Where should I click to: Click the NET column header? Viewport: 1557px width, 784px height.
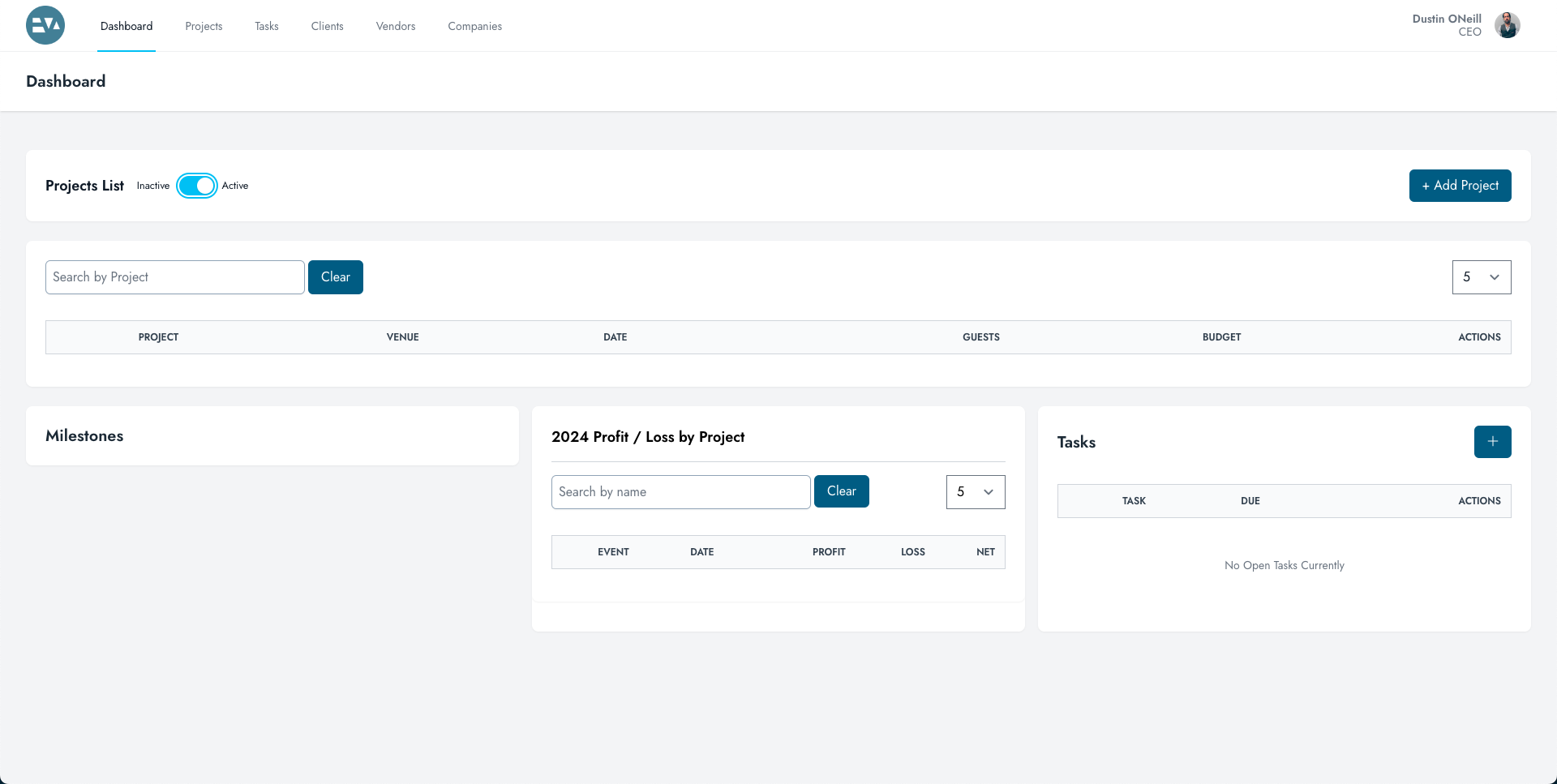(985, 552)
